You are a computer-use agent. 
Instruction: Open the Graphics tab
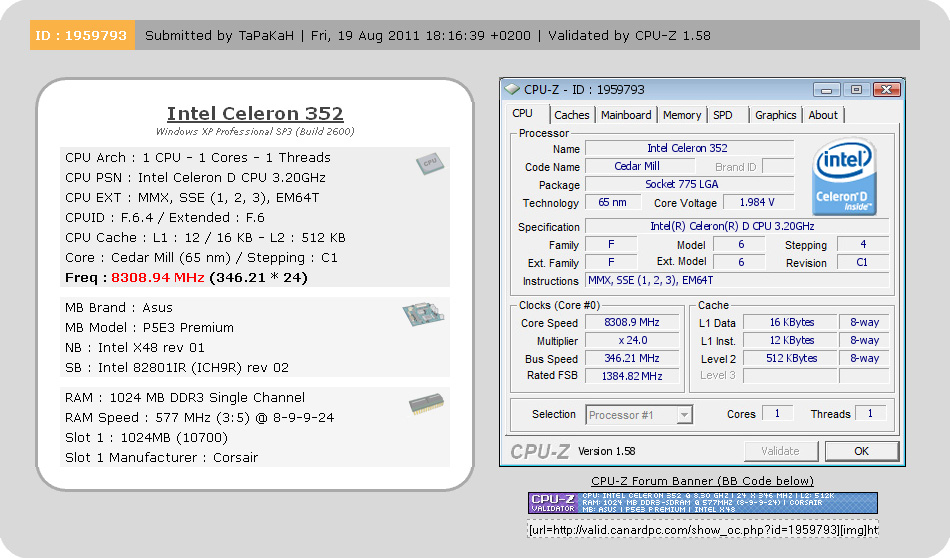click(775, 115)
